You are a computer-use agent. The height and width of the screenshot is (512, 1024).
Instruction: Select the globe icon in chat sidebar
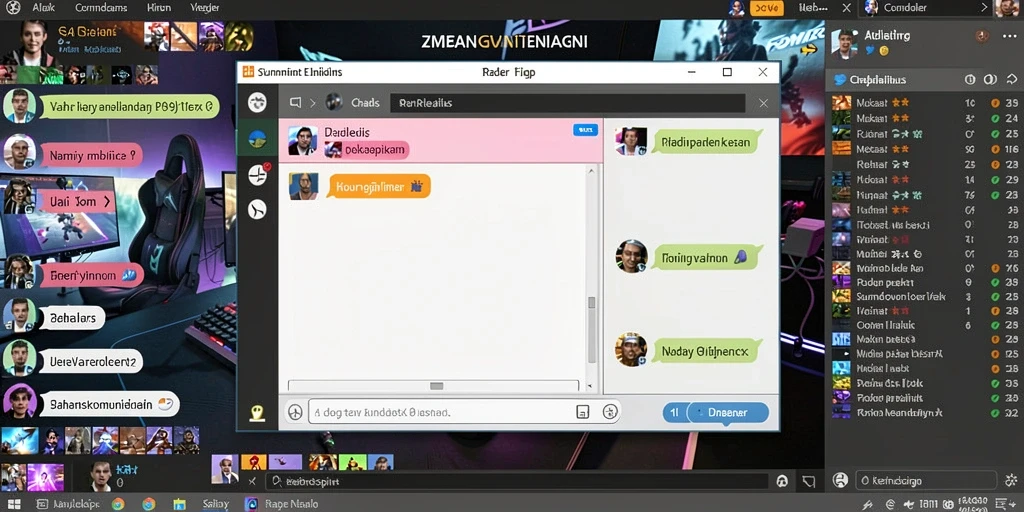[x=257, y=138]
